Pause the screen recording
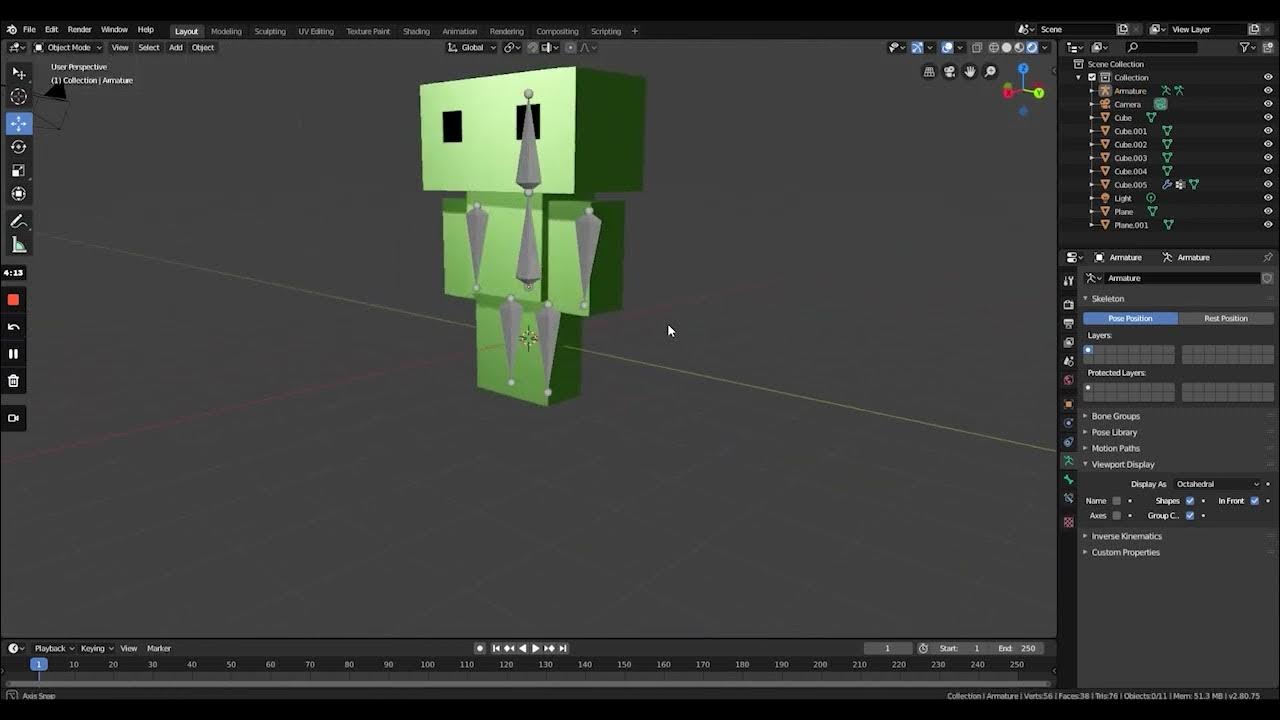Screen dimensions: 1280x720 tap(13, 354)
